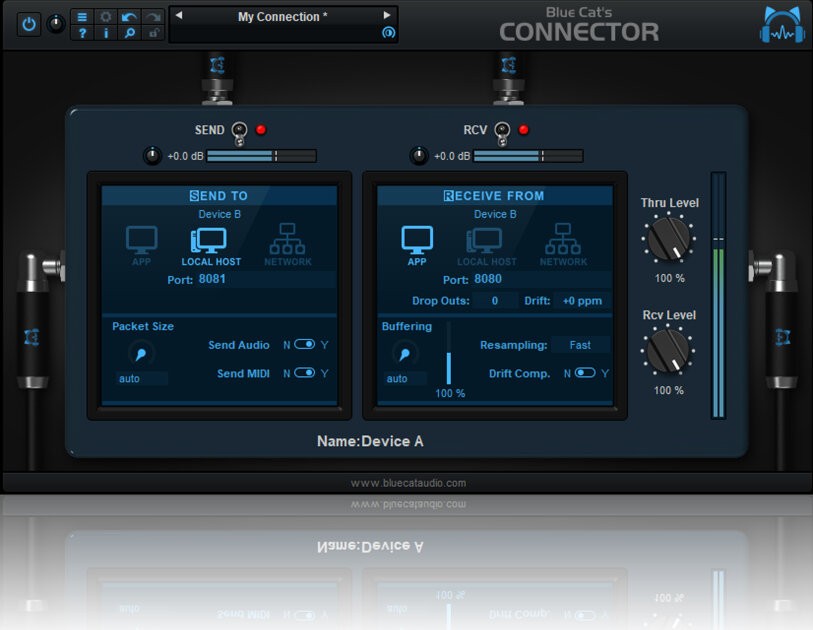The height and width of the screenshot is (630, 813).
Task: Select NETWORK mode in Send To
Action: [x=288, y=245]
